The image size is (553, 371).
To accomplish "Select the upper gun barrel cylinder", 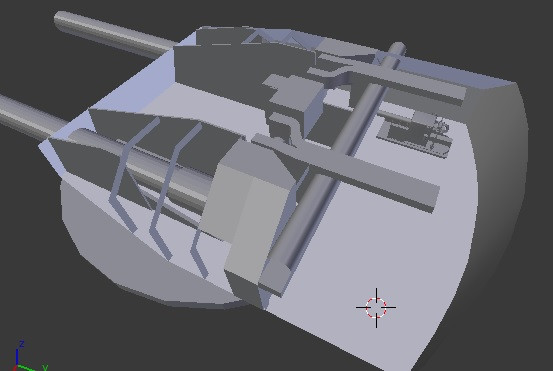I will click(x=113, y=33).
